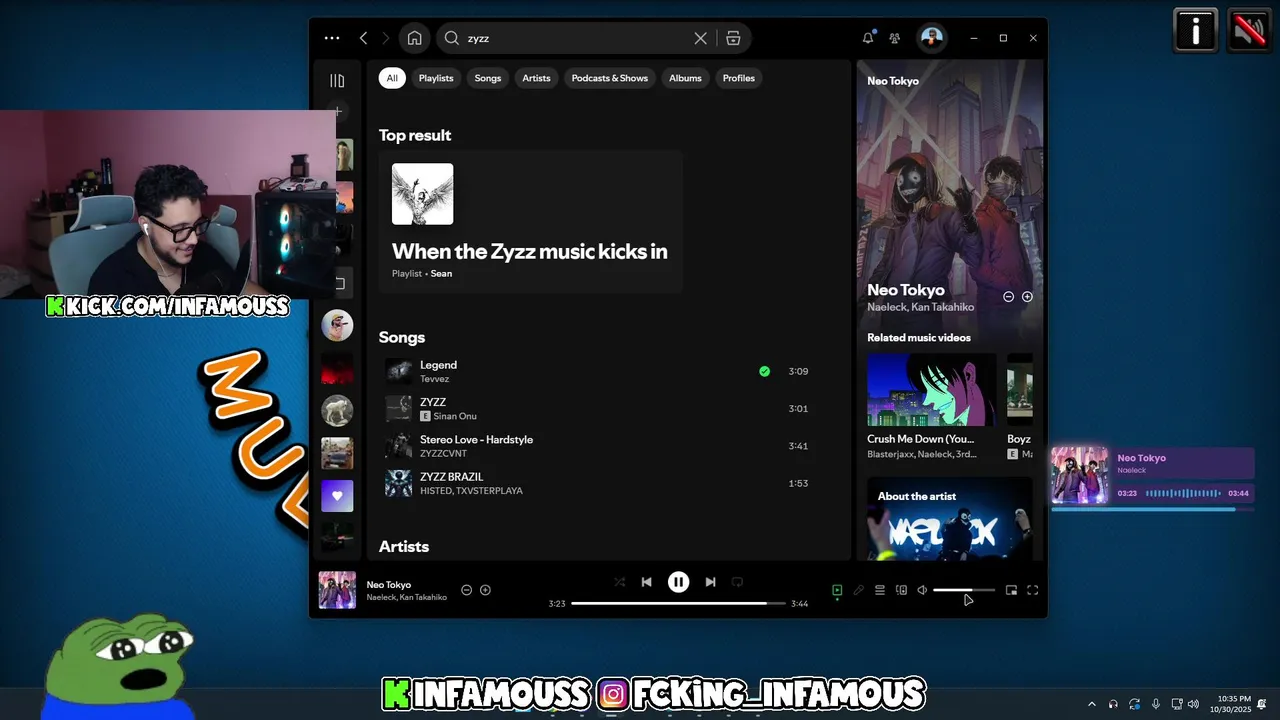The width and height of the screenshot is (1280, 720).
Task: Toggle repeat playback
Action: (x=737, y=582)
